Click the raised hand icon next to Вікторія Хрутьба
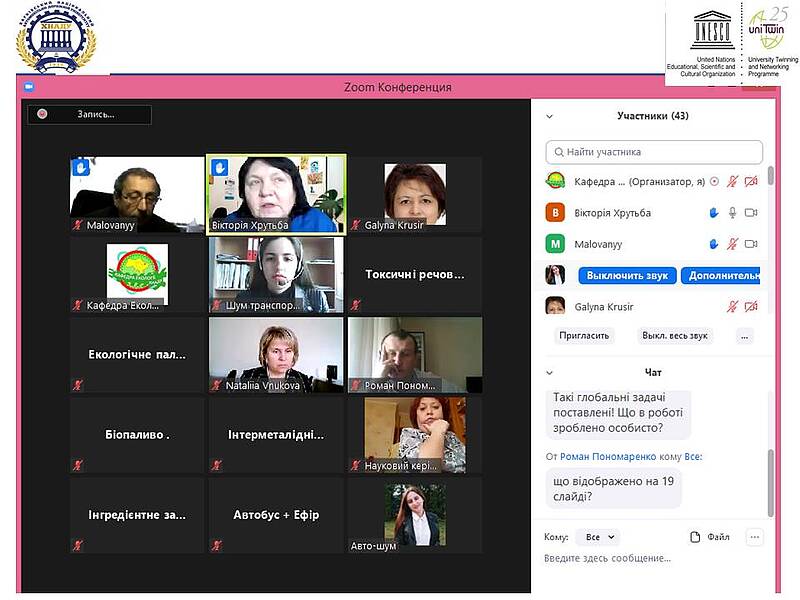Image resolution: width=800 pixels, height=600 pixels. pyautogui.click(x=714, y=213)
